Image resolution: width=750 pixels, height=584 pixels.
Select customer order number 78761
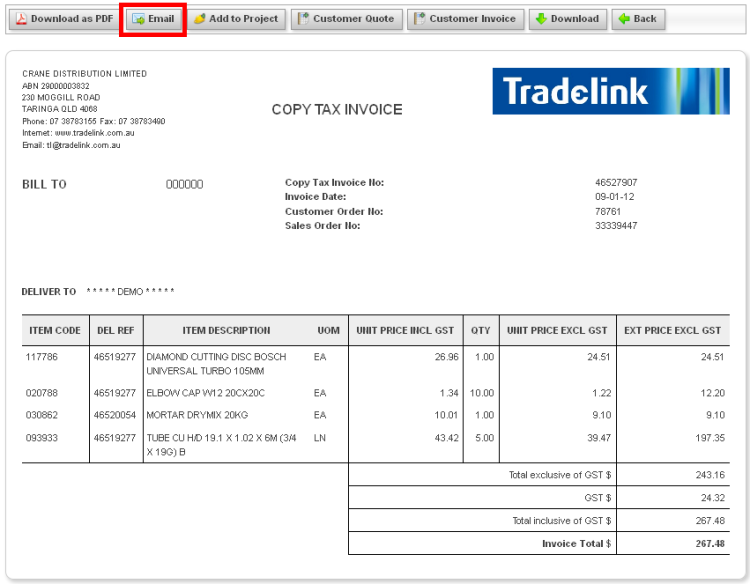click(x=608, y=211)
